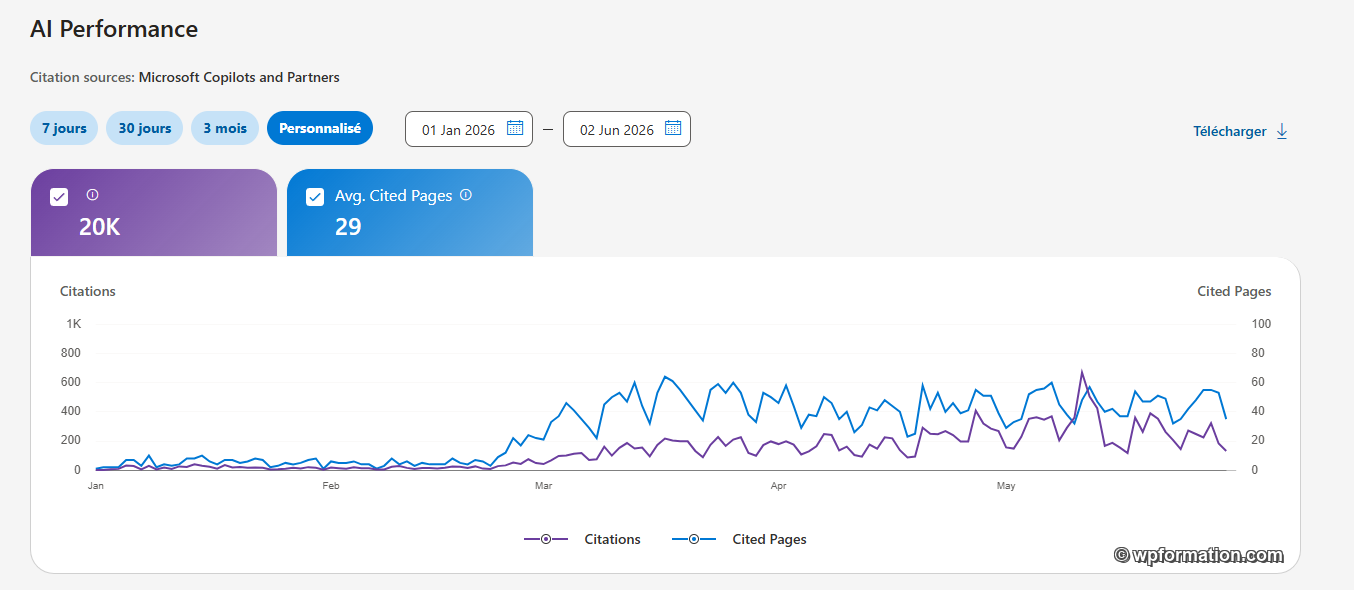Click the May label on the x-axis

[x=1006, y=486]
